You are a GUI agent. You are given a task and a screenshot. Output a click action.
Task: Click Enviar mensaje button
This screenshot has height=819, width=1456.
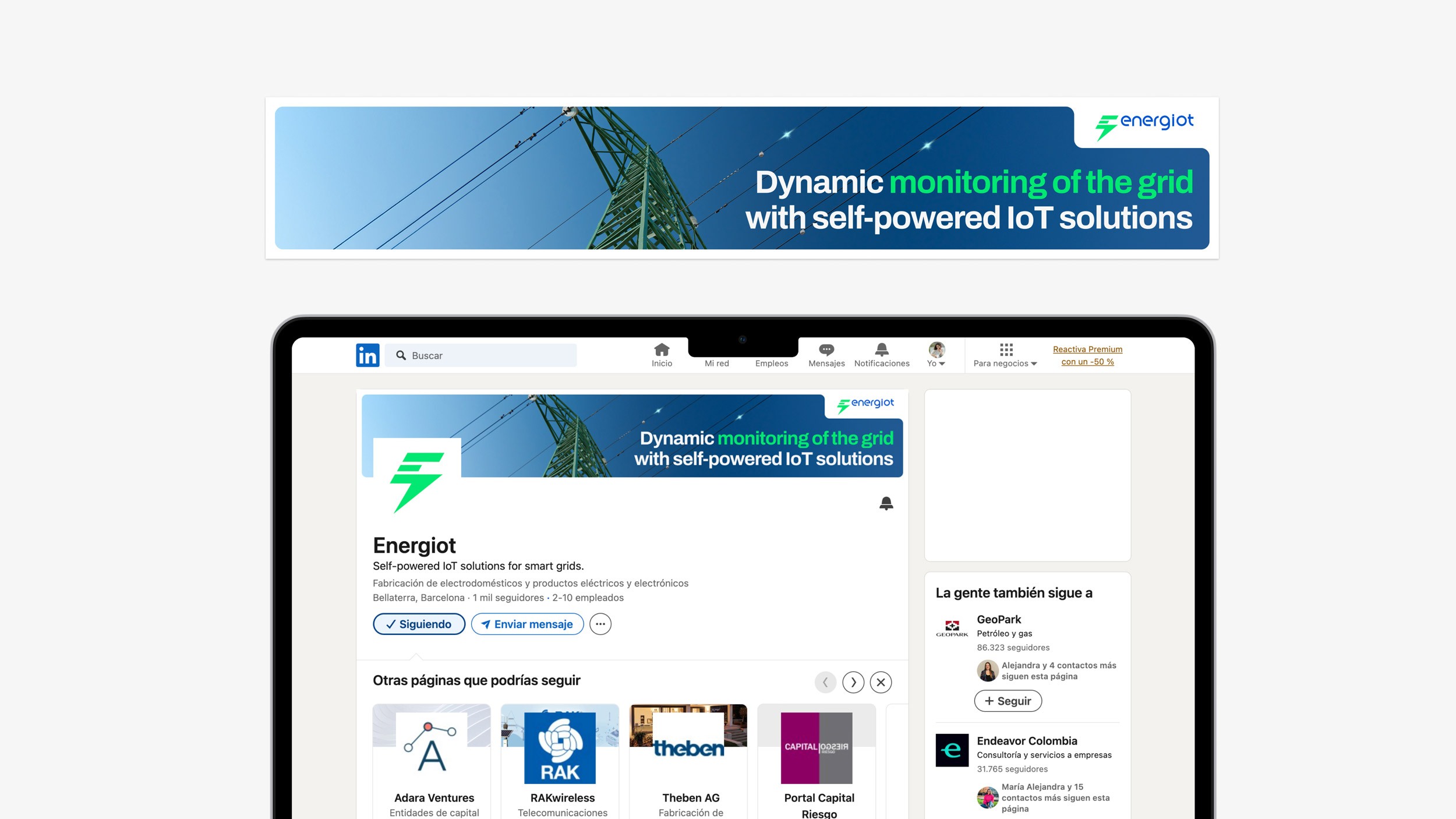528,624
